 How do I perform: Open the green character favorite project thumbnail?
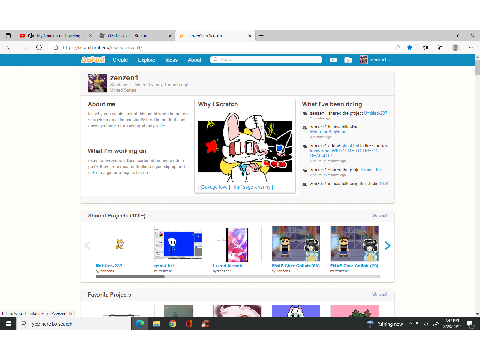[x=354, y=311]
